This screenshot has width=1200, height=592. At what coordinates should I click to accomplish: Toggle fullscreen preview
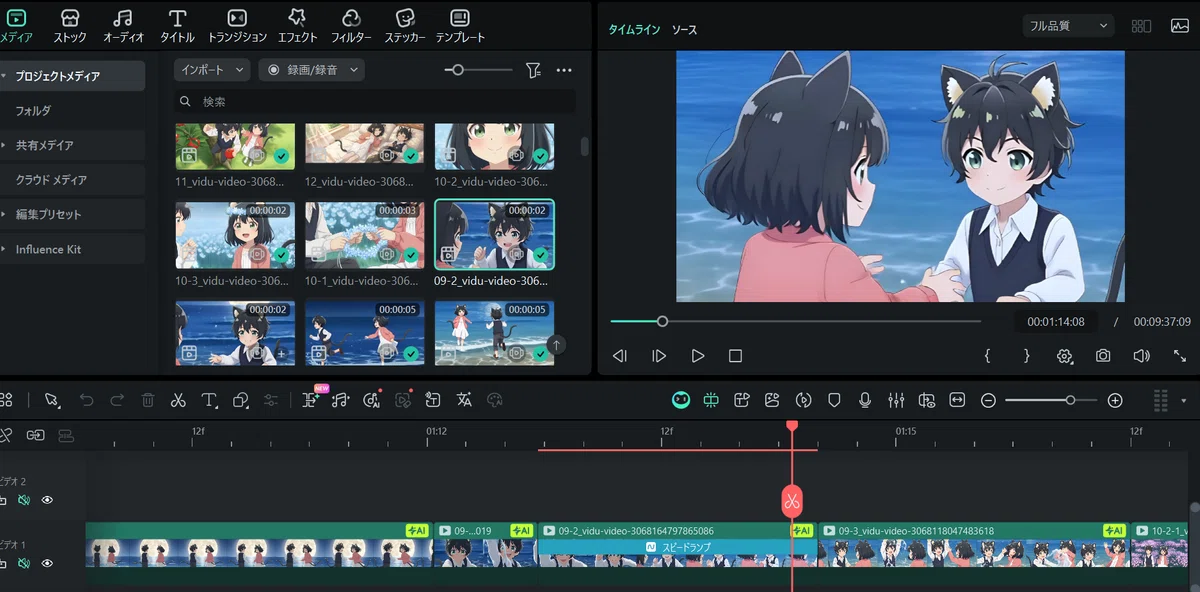[x=1180, y=356]
